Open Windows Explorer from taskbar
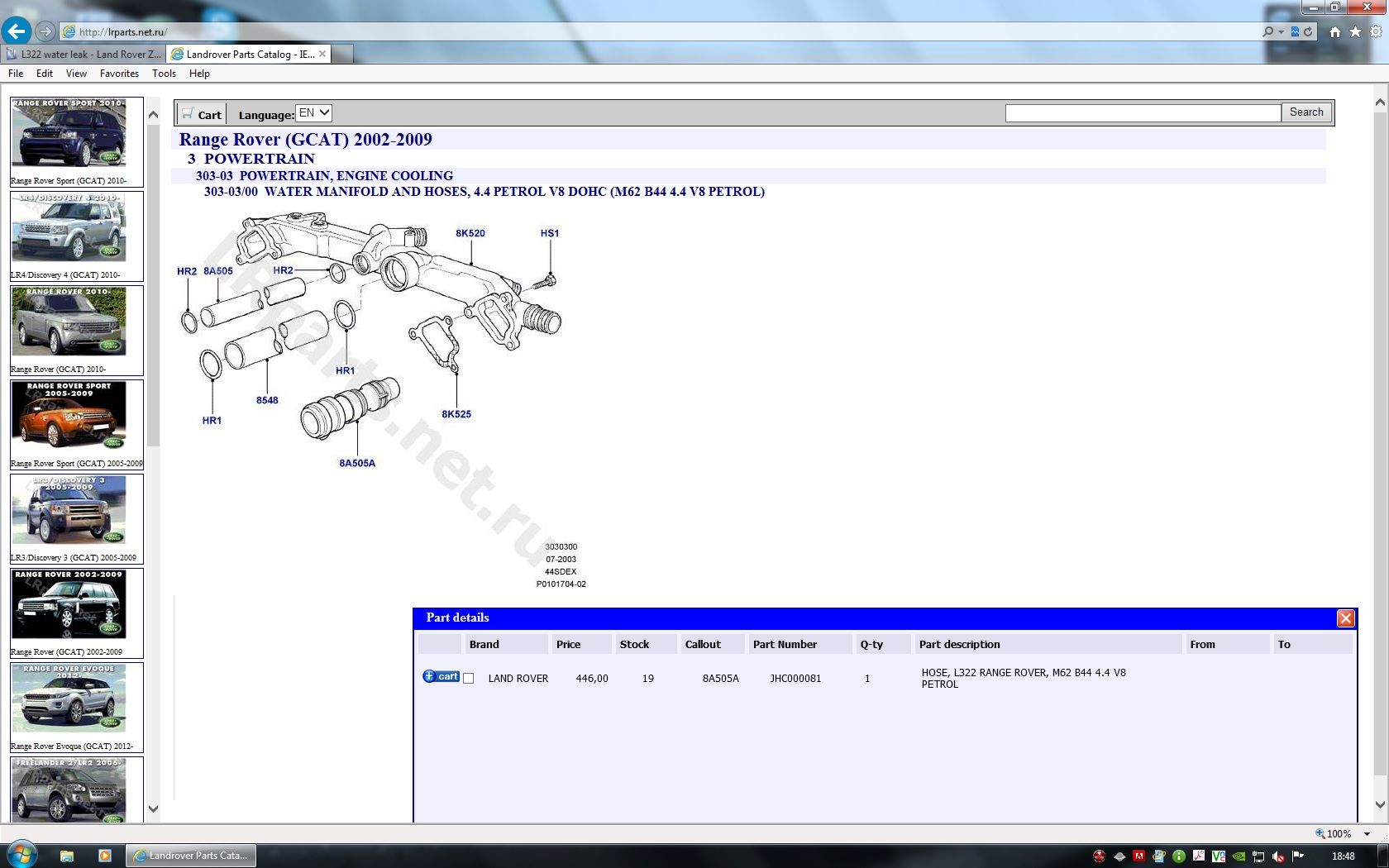 [67, 856]
